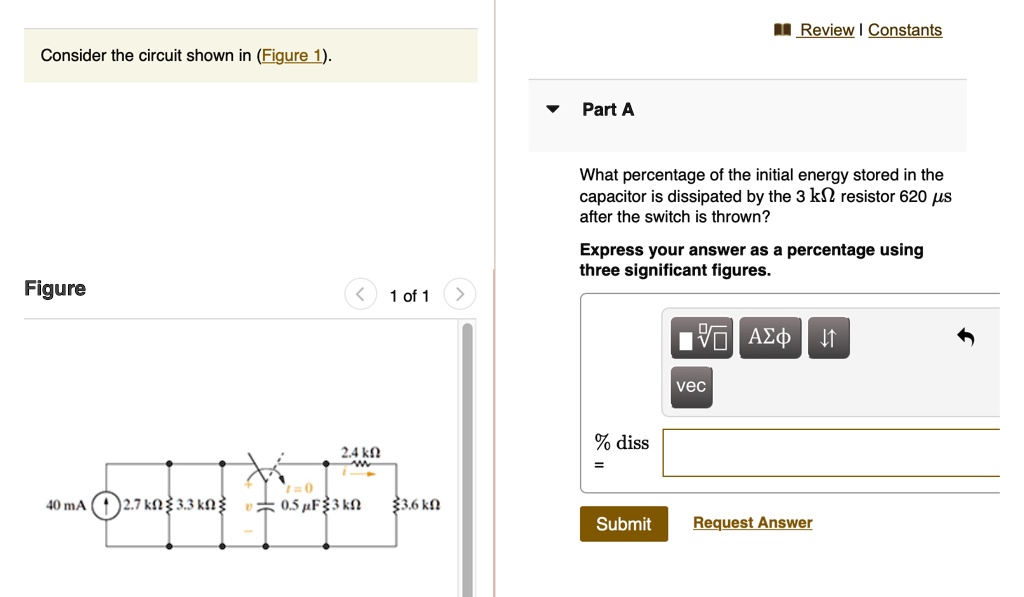This screenshot has width=1024, height=597.
Task: Advance the figure with the right chevron arrow
Action: point(459,294)
